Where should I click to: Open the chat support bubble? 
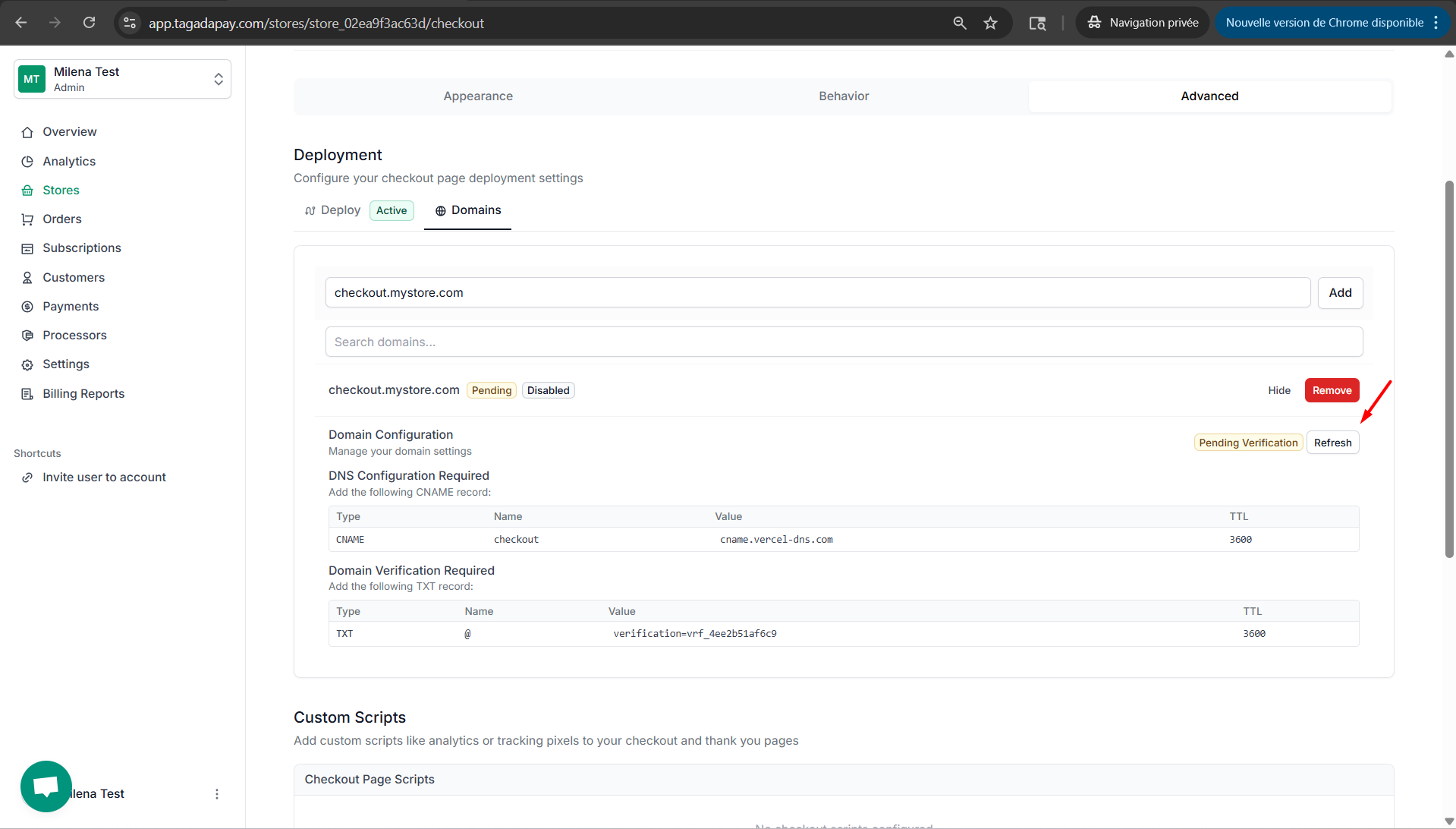click(x=46, y=786)
